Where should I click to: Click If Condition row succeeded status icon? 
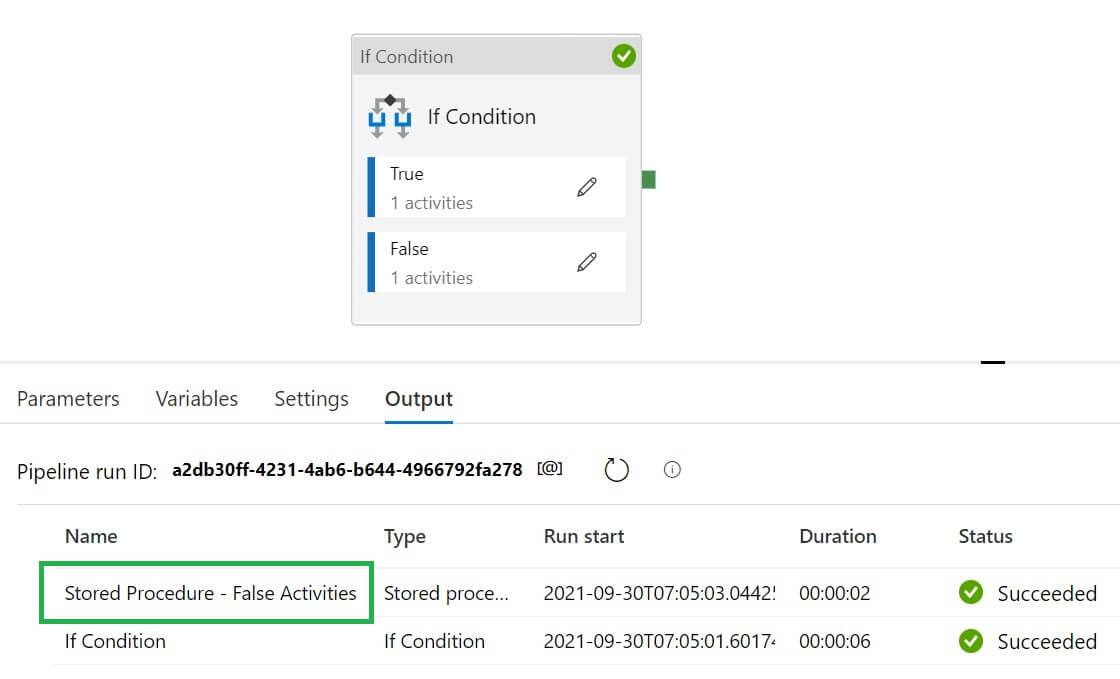(x=970, y=641)
